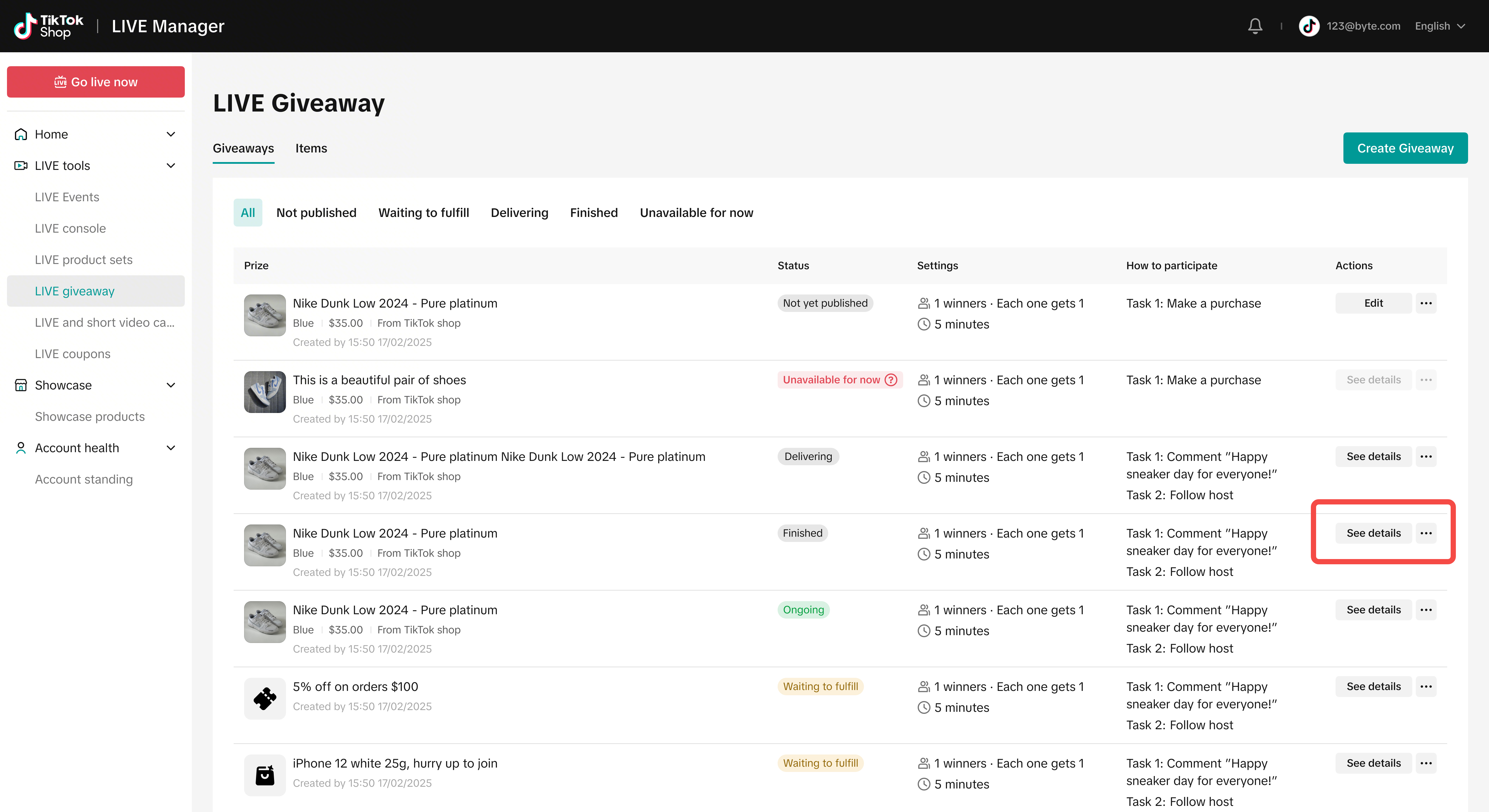
Task: Open the notifications bell
Action: [1255, 26]
